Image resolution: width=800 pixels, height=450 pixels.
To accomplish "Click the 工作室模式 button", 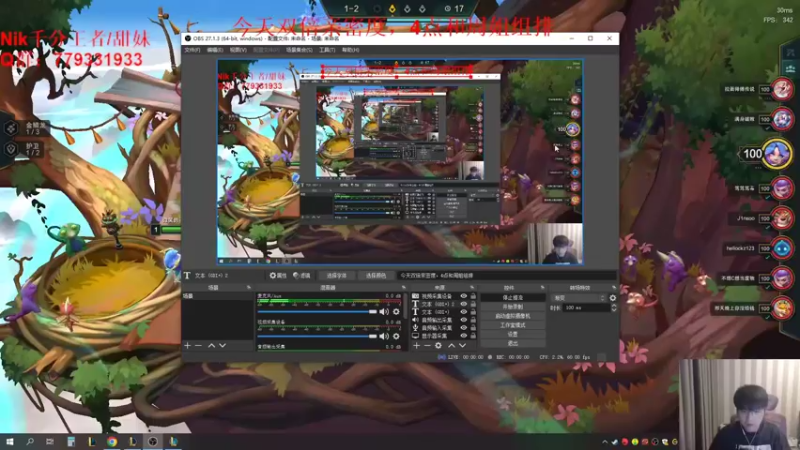I will point(513,325).
